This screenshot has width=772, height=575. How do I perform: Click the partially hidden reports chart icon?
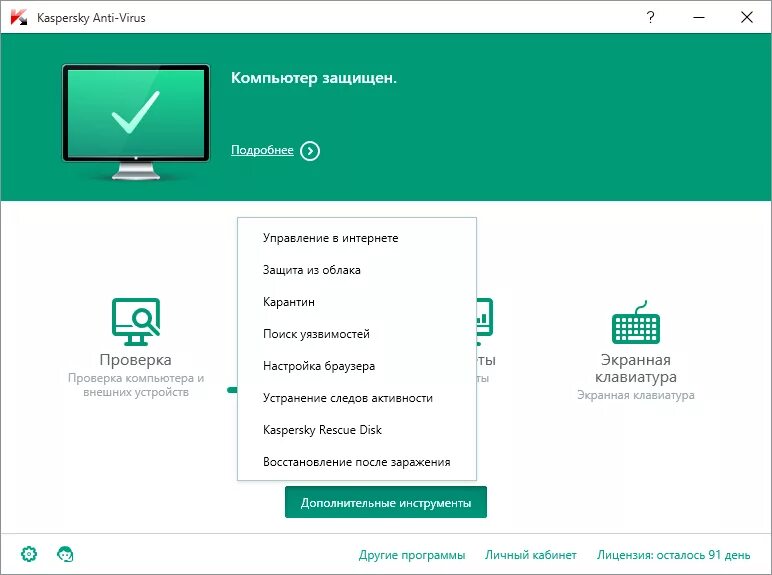click(484, 322)
